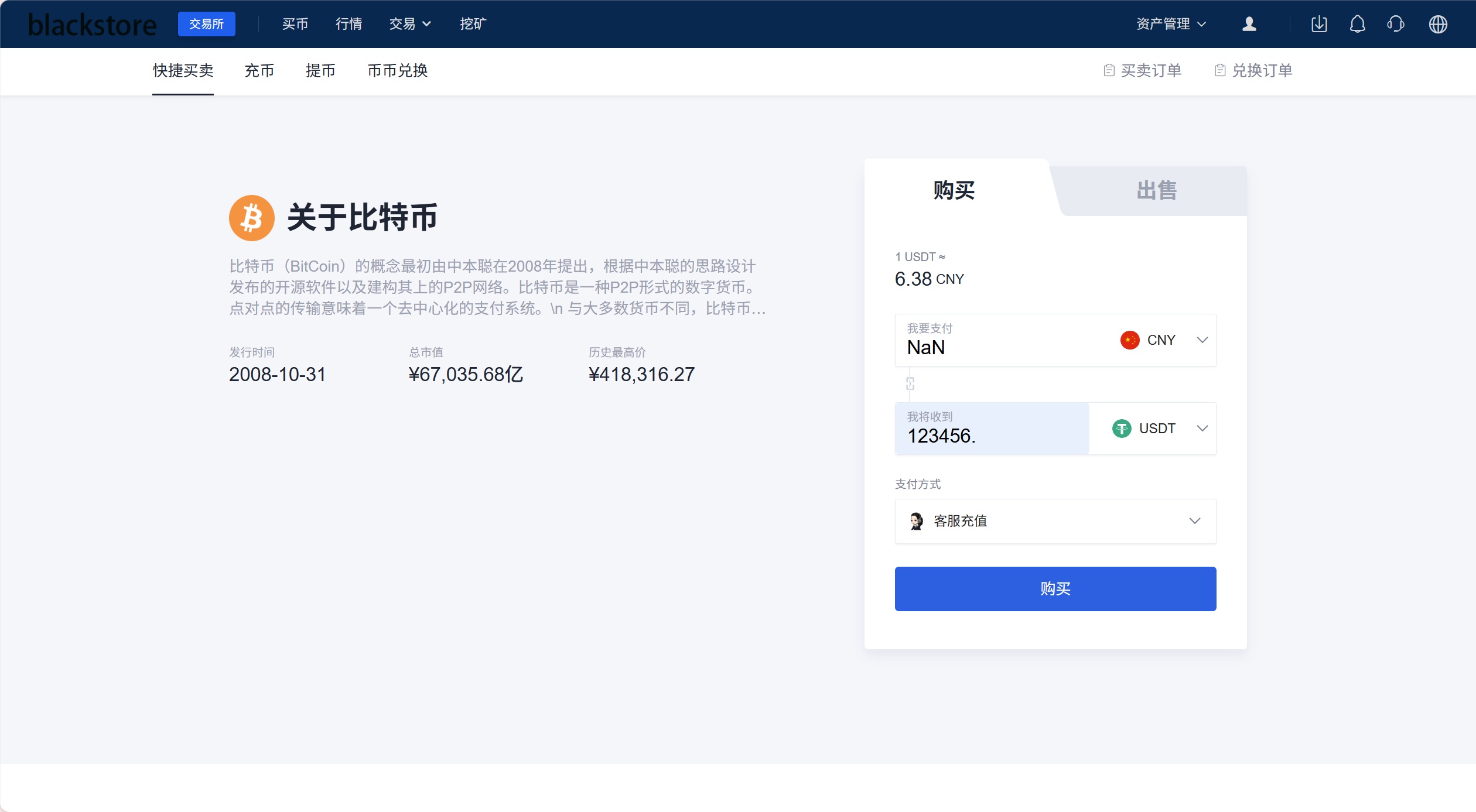Open notifications bell icon

click(x=1357, y=24)
